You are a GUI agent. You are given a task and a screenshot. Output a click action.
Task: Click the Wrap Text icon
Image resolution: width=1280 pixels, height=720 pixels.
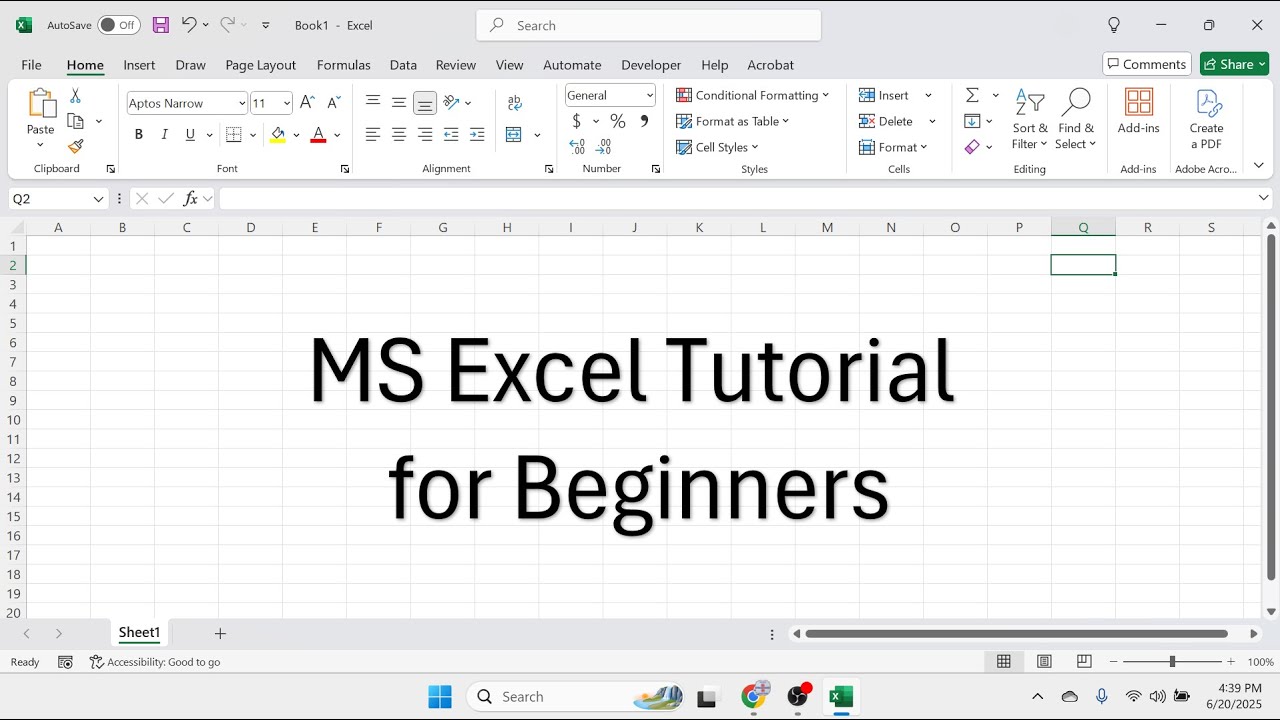(x=515, y=103)
